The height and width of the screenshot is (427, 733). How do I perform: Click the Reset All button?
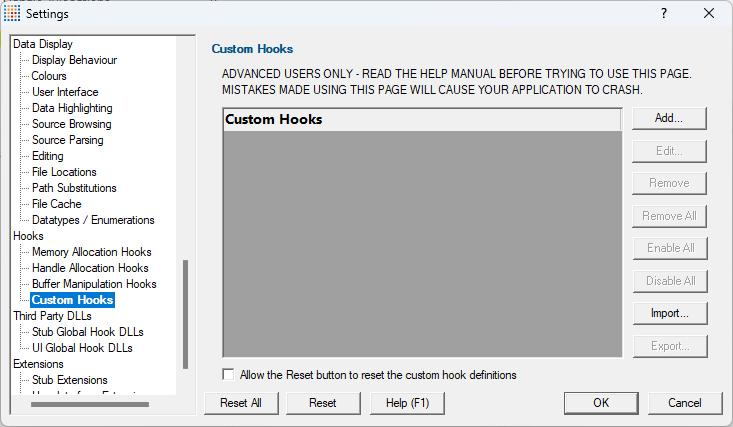[241, 403]
